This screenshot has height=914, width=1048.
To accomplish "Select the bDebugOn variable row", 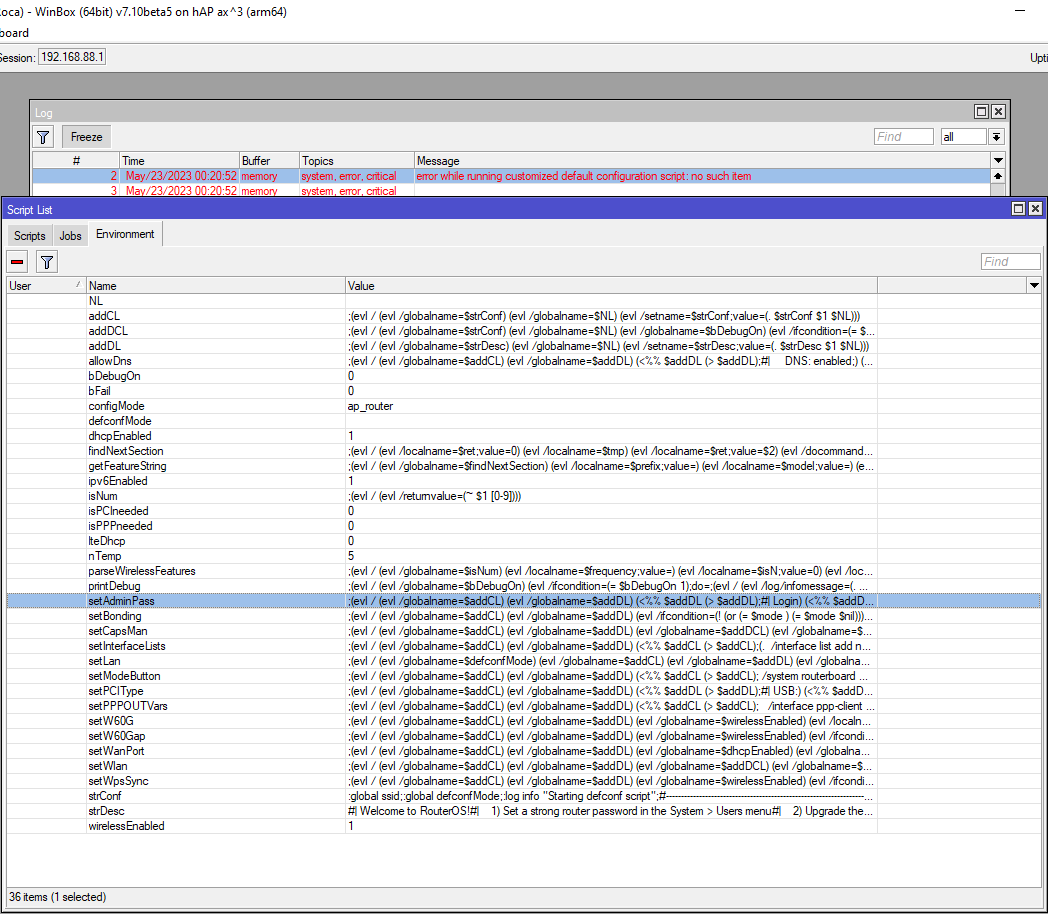I will [x=523, y=376].
